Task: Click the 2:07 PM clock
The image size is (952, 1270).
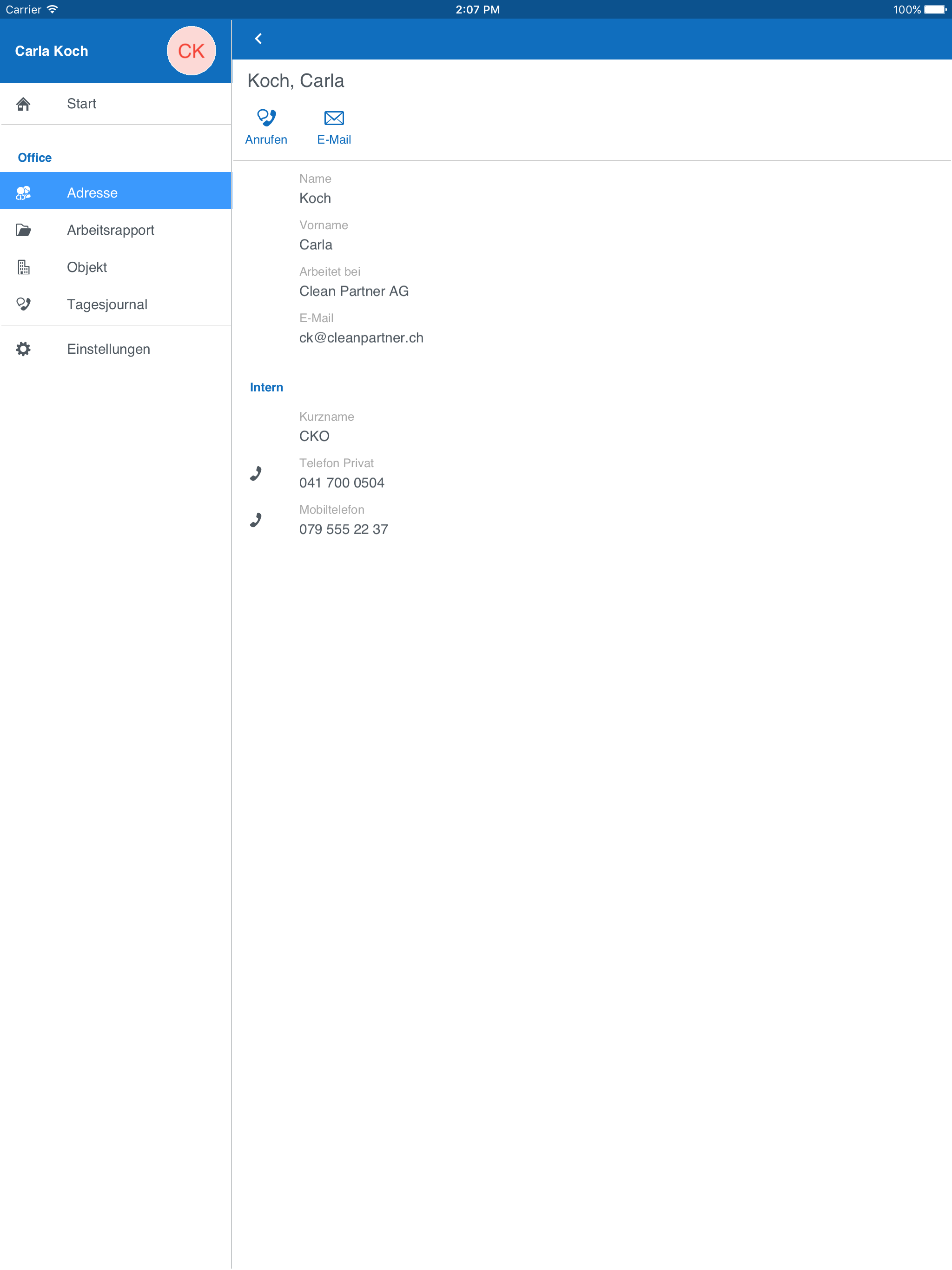Action: 477,9
